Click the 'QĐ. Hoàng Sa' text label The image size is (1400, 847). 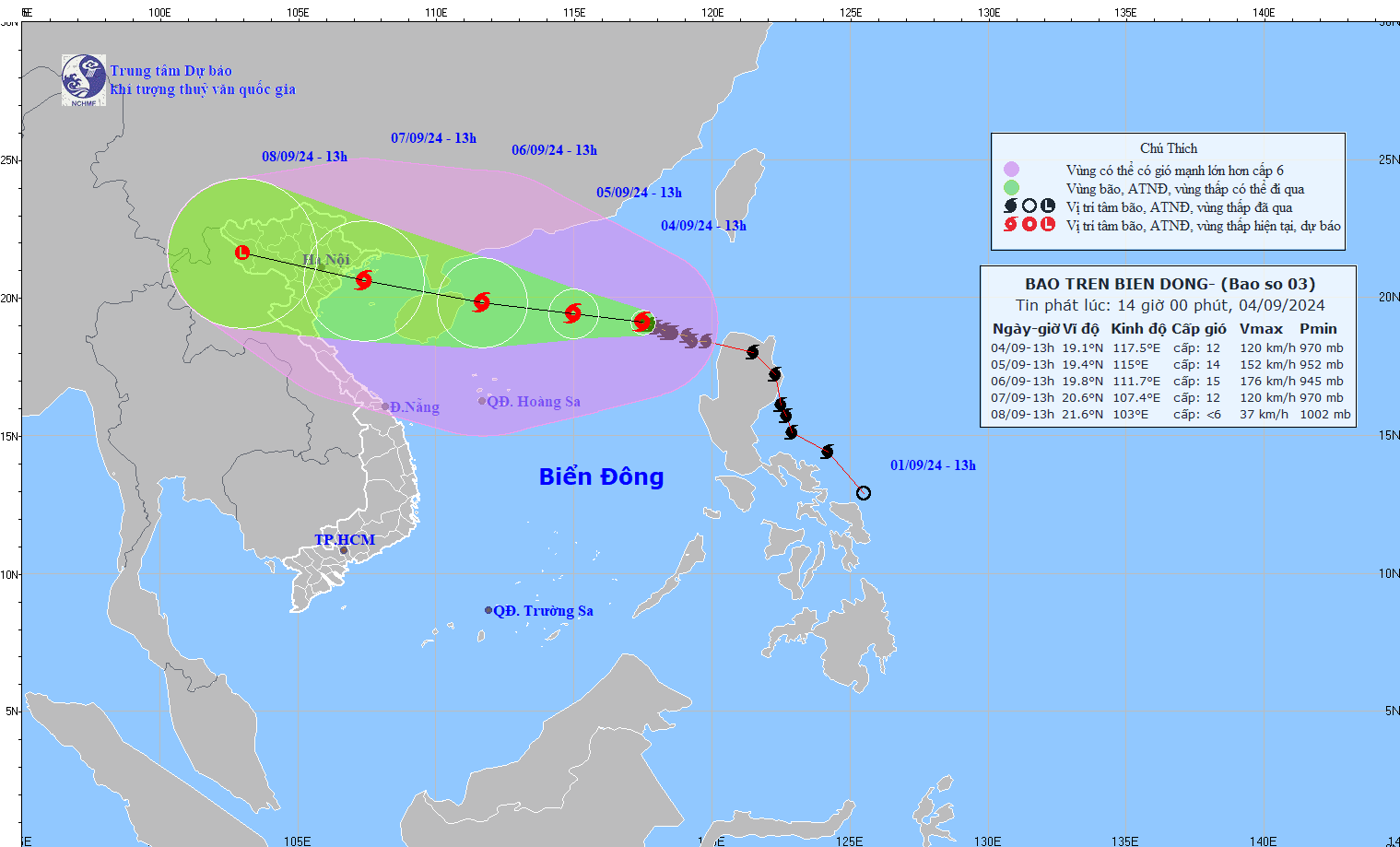tap(534, 402)
